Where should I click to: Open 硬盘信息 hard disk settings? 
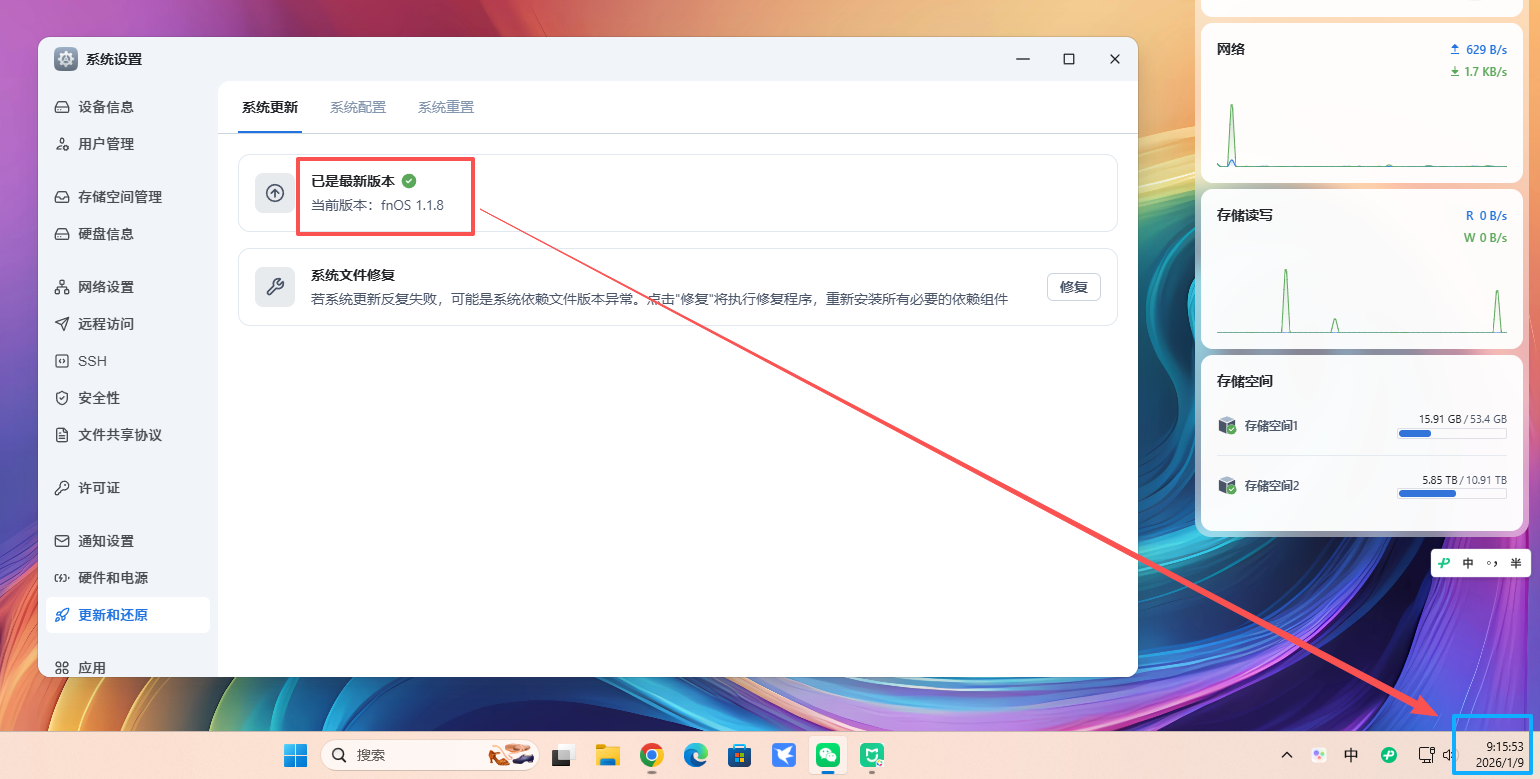pyautogui.click(x=103, y=233)
